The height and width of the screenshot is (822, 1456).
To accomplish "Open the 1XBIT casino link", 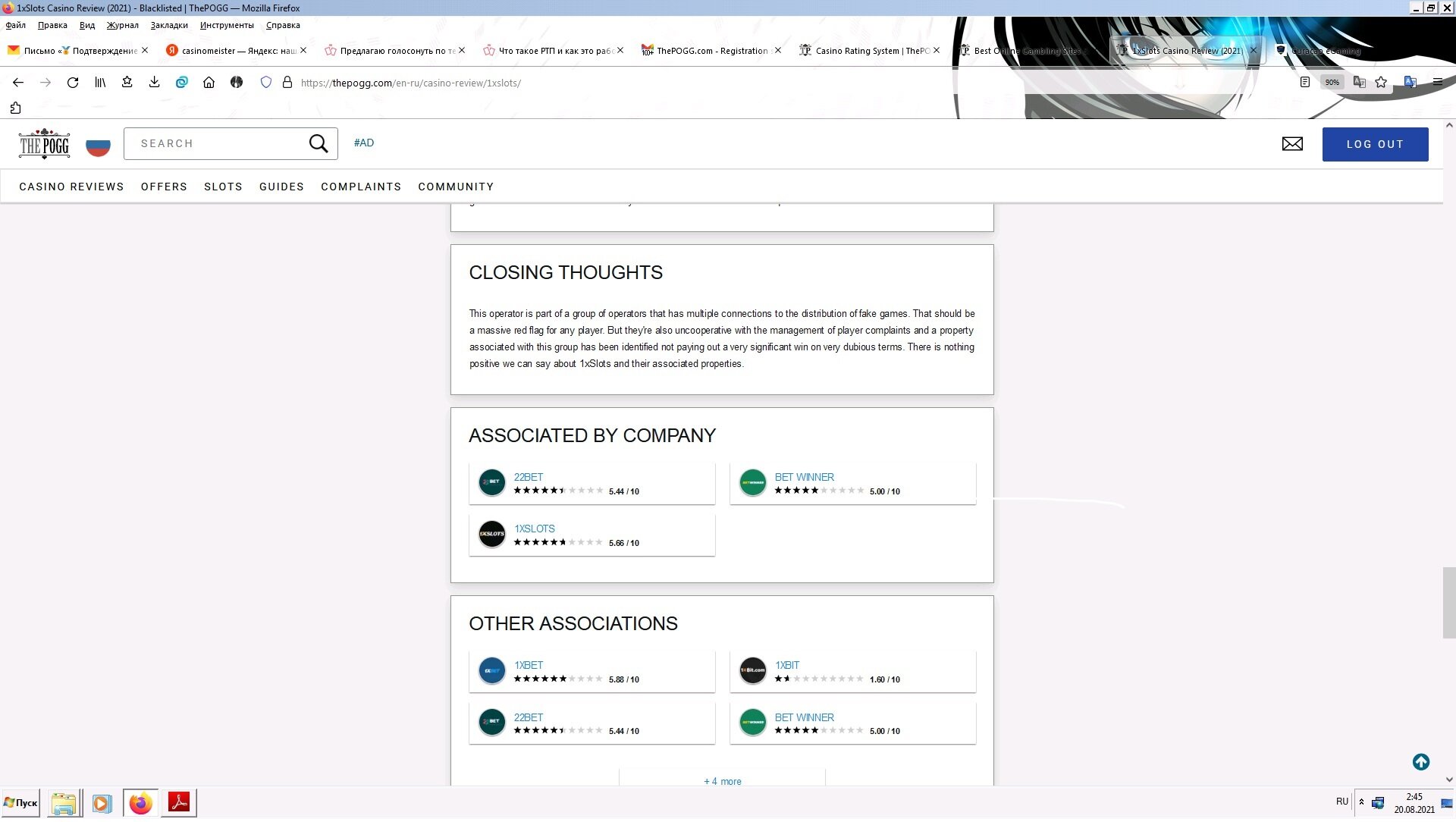I will coord(786,666).
